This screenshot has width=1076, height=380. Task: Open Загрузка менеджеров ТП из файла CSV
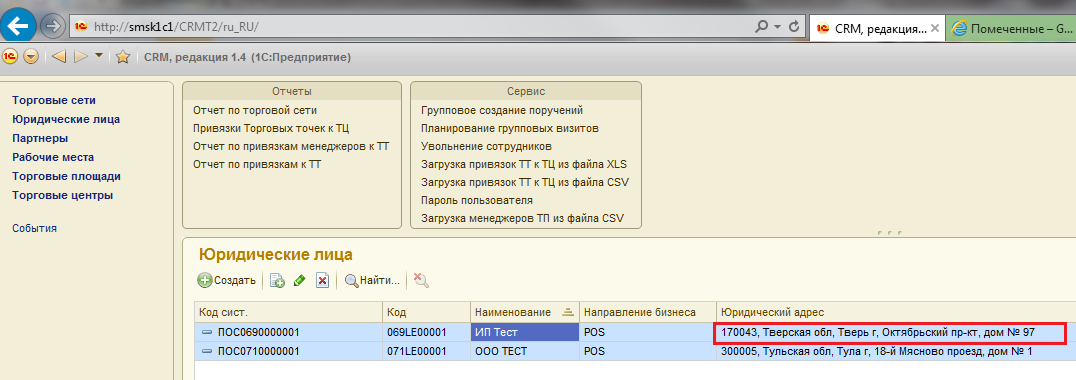click(522, 219)
